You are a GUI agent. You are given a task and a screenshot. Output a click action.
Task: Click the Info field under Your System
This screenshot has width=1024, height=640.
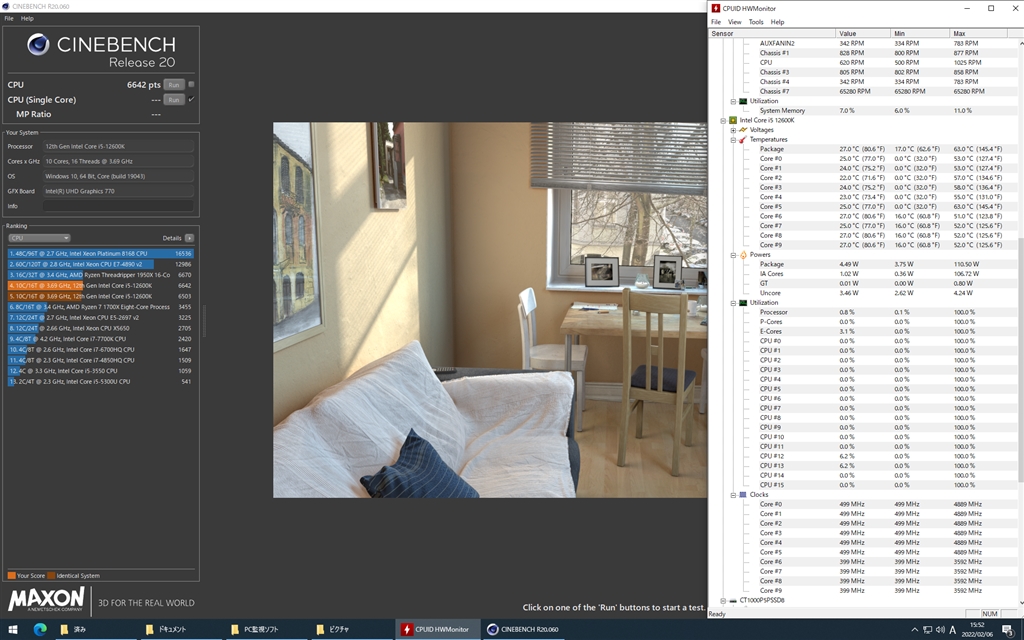point(118,206)
